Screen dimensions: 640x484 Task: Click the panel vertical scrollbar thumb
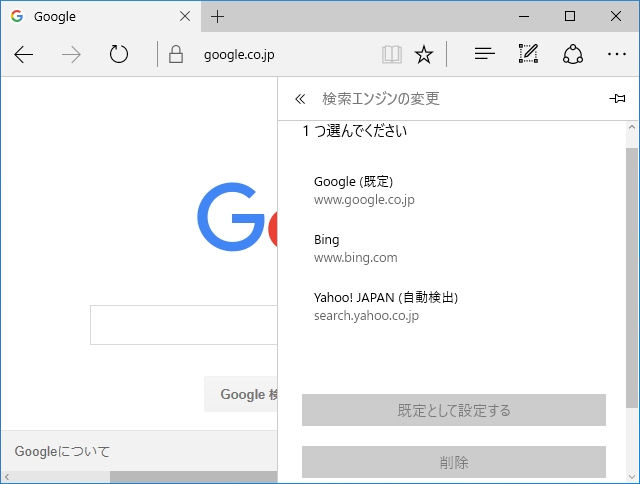coord(631,278)
